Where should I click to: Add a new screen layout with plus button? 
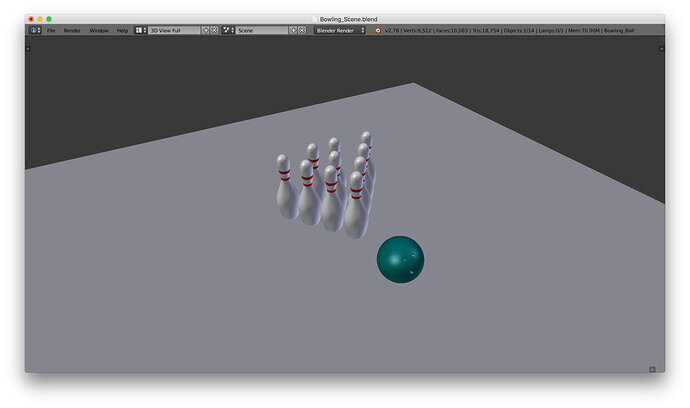pos(206,30)
